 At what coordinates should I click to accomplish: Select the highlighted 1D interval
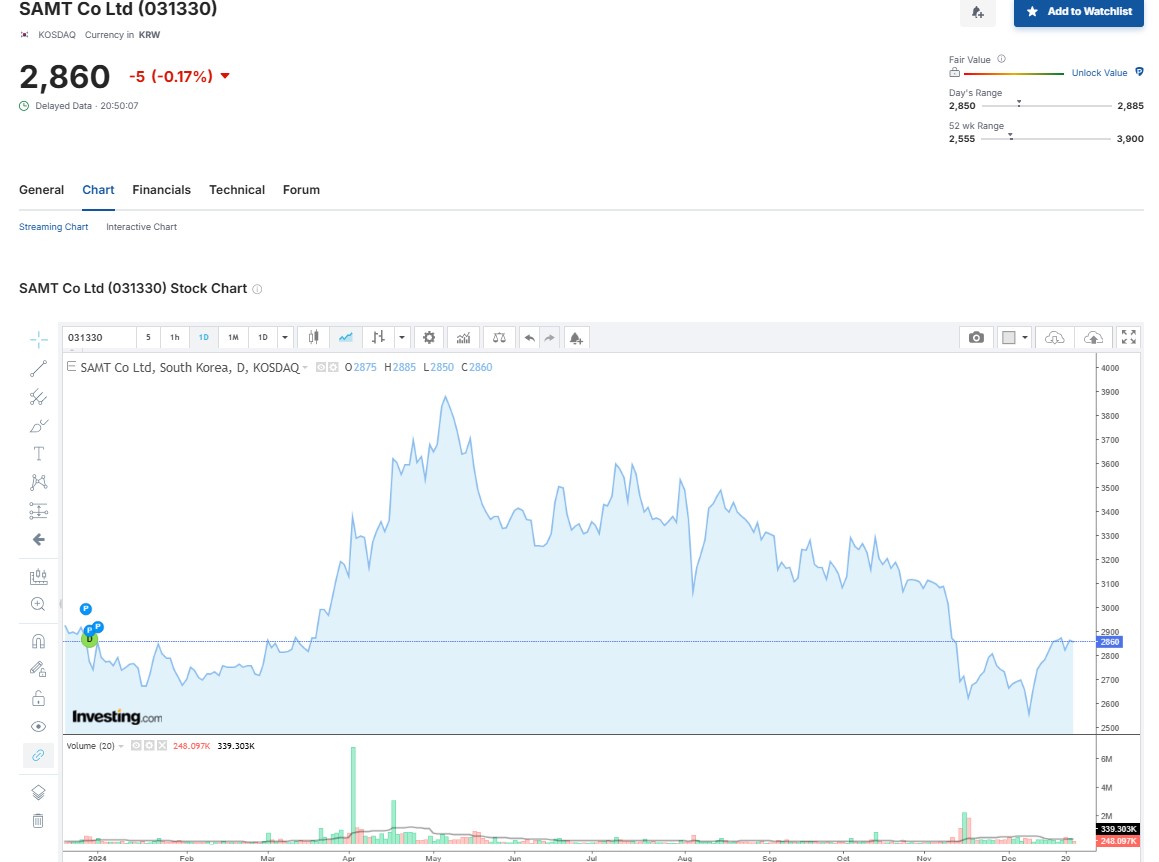(x=203, y=337)
